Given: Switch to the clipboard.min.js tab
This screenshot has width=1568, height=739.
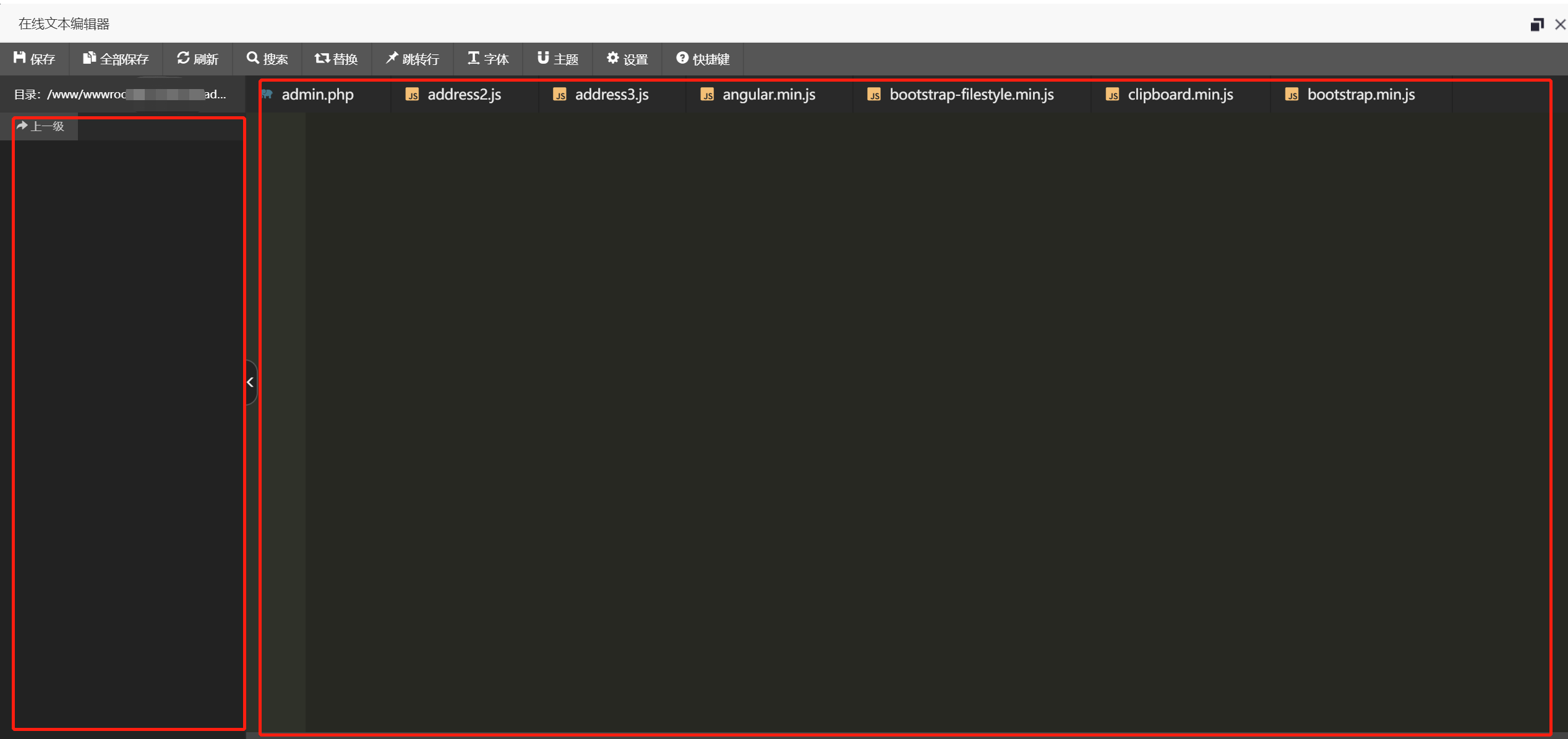Looking at the screenshot, I should pos(1180,95).
